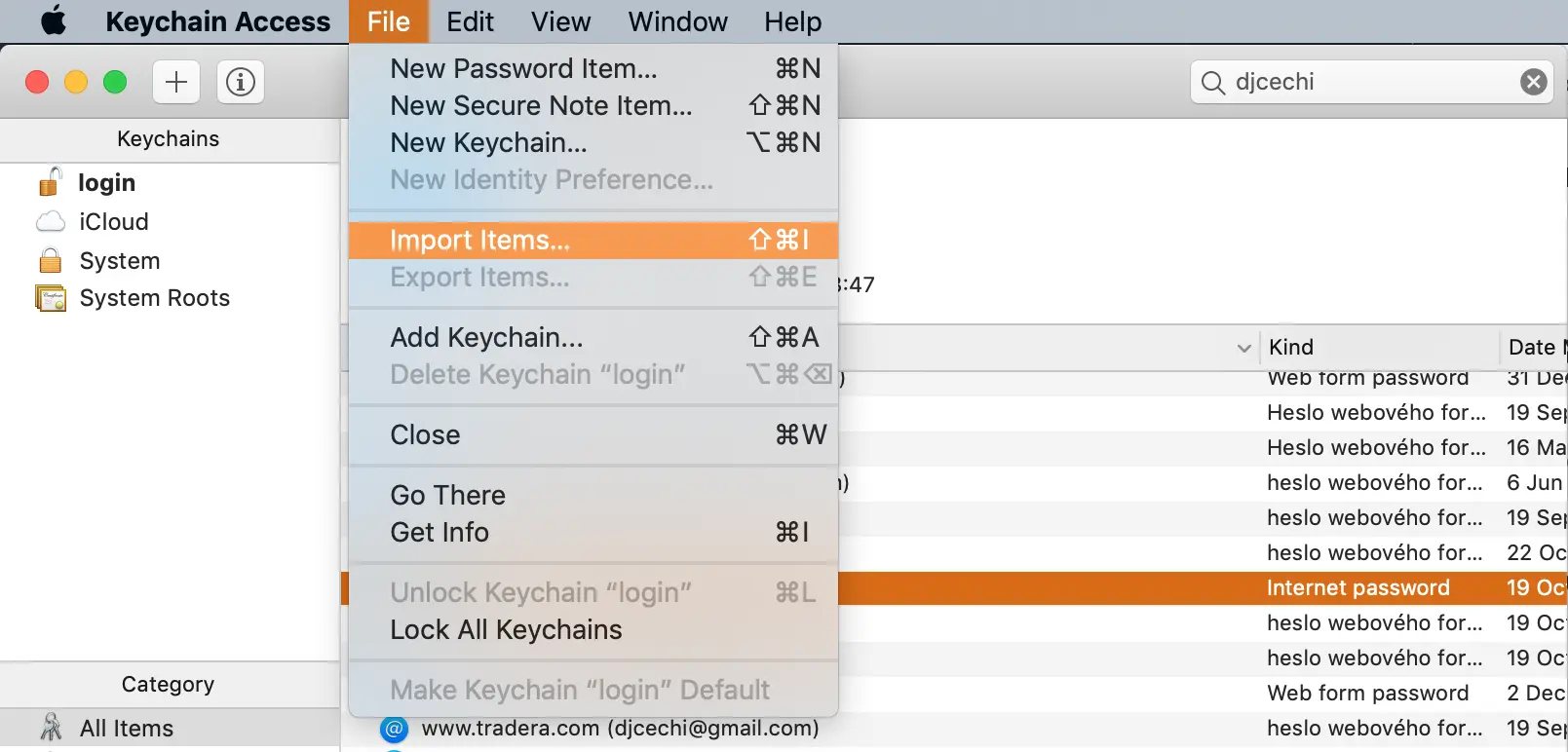This screenshot has height=752, width=1568.
Task: Click the magnifying glass search icon
Action: (1212, 83)
